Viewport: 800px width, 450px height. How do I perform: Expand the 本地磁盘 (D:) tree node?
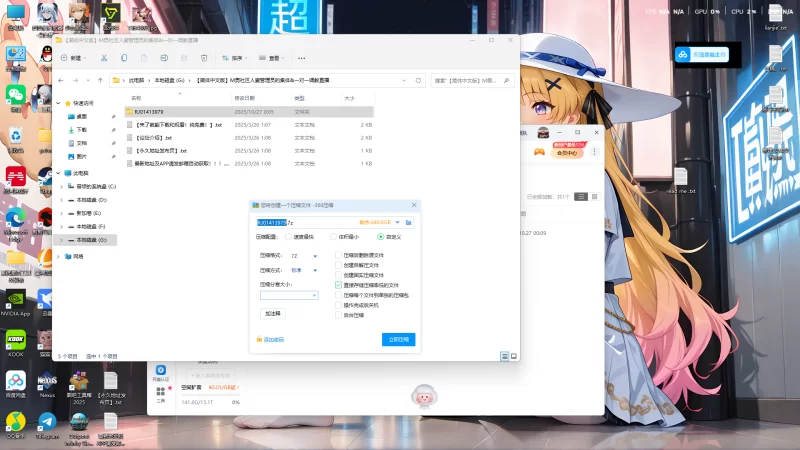[62, 200]
